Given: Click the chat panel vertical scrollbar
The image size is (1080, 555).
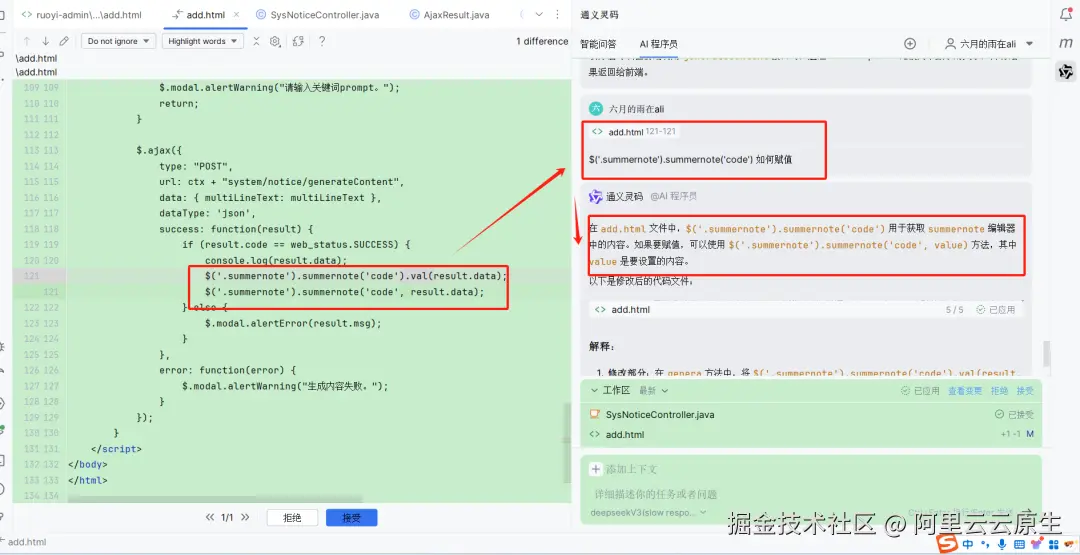Looking at the screenshot, I should coord(1047,353).
